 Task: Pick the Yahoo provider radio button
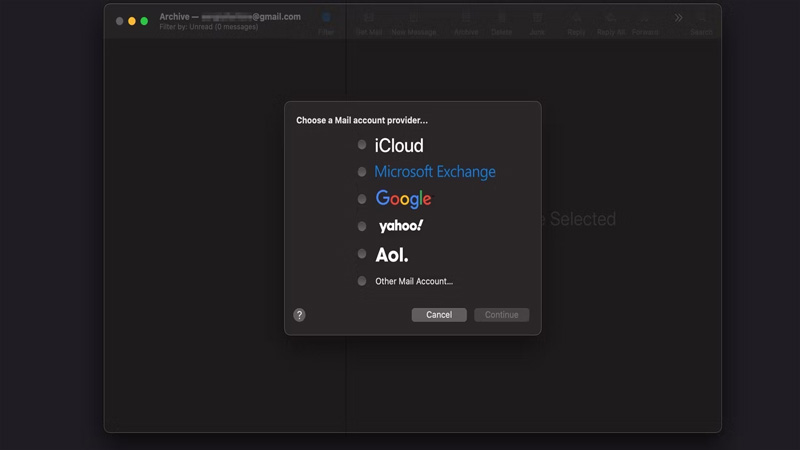tap(362, 227)
